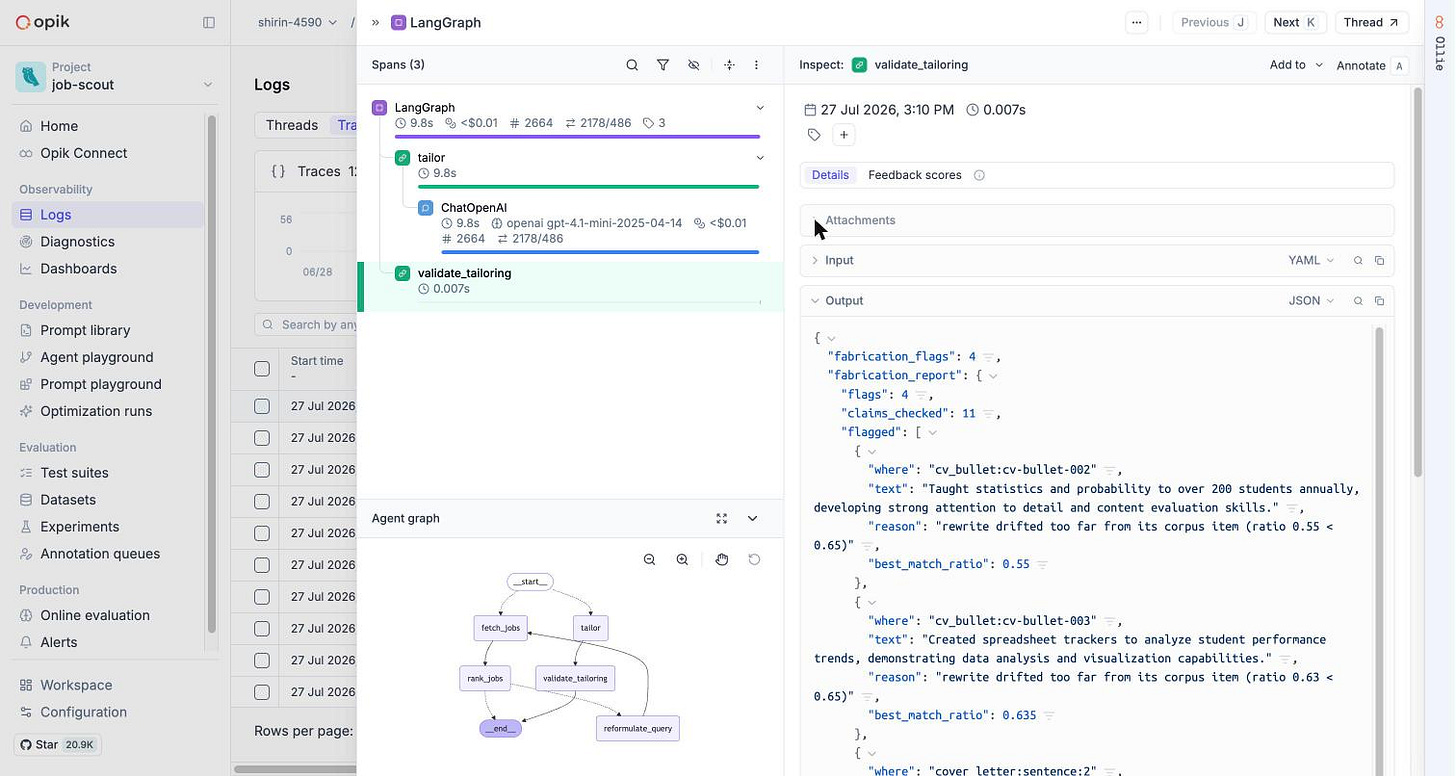Go to the Next trace
The image size is (1456, 776).
pyautogui.click(x=1296, y=22)
